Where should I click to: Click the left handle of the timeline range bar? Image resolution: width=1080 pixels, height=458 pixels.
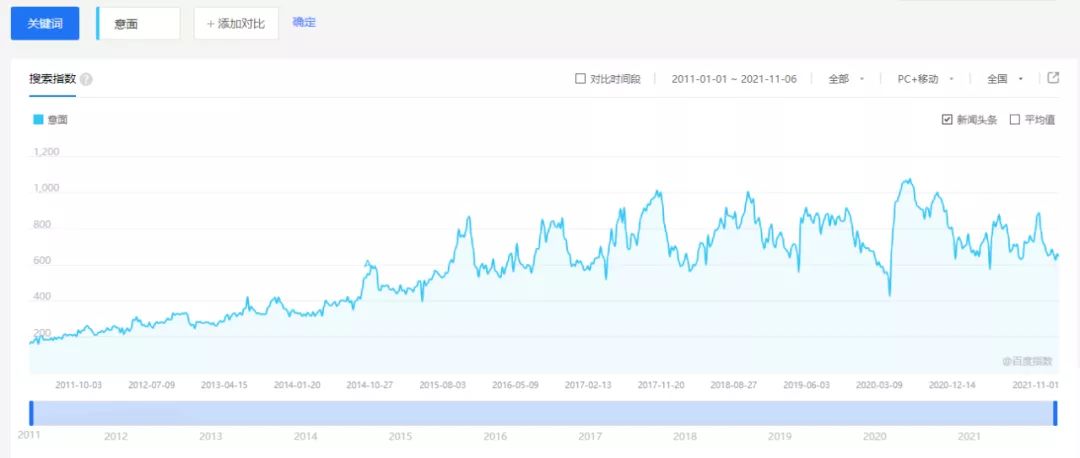click(31, 413)
